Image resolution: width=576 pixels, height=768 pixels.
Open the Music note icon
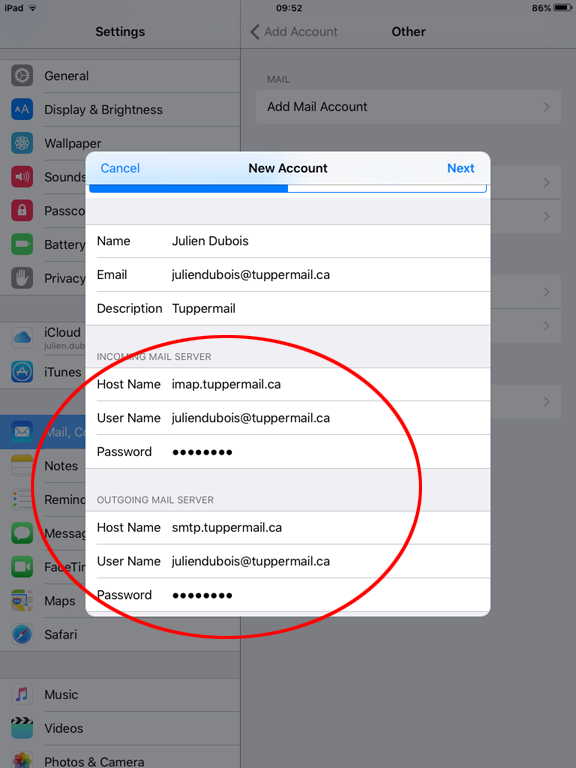tap(22, 695)
